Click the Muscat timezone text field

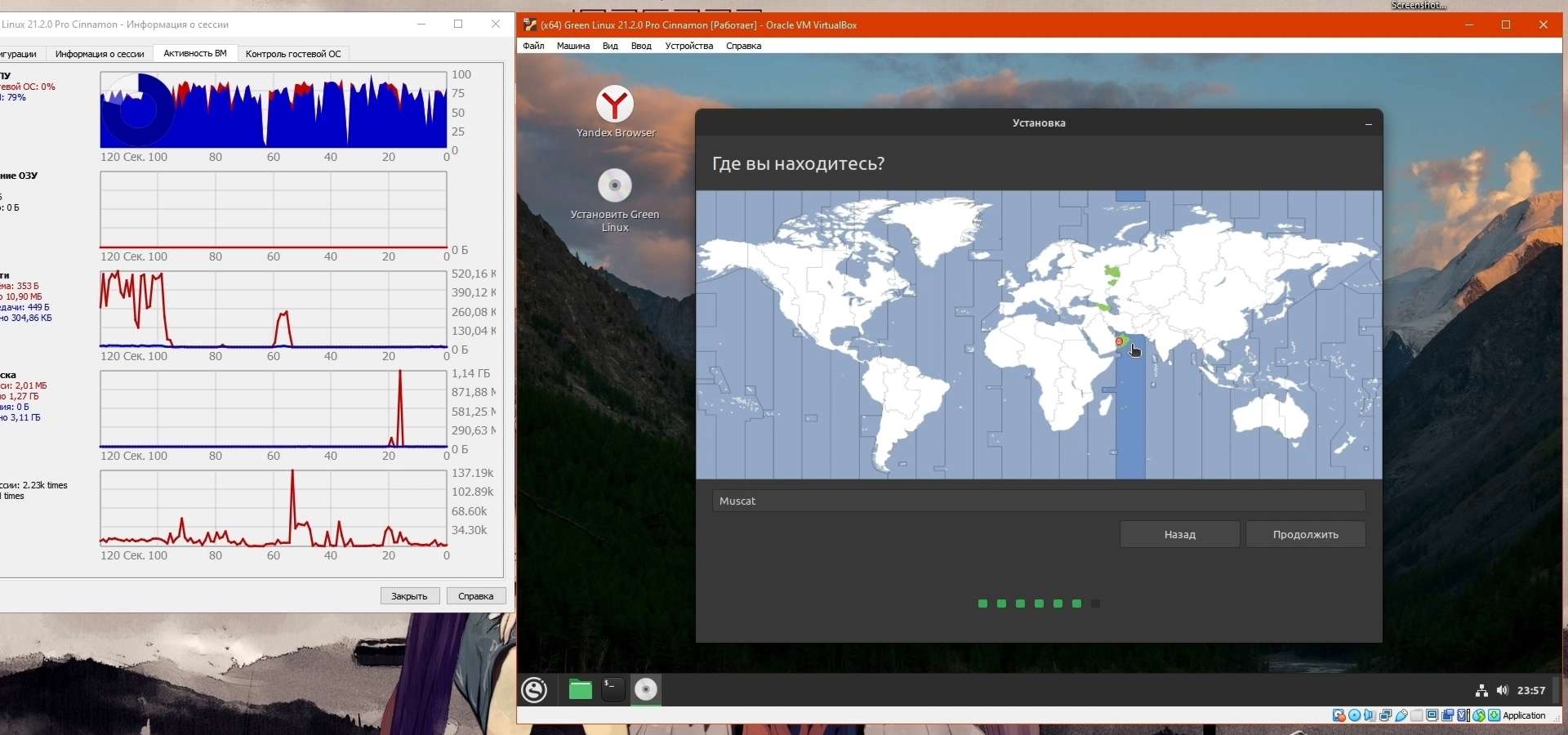1039,501
